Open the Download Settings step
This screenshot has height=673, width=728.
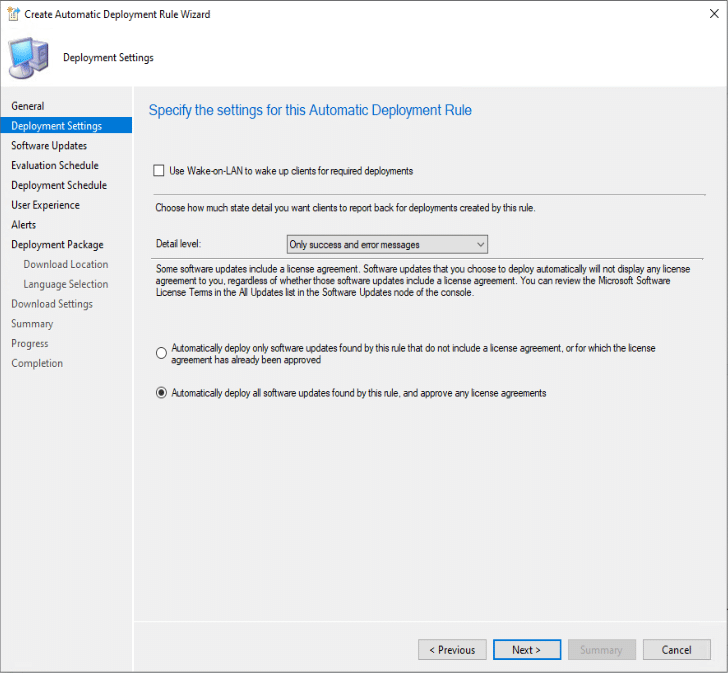tap(52, 304)
